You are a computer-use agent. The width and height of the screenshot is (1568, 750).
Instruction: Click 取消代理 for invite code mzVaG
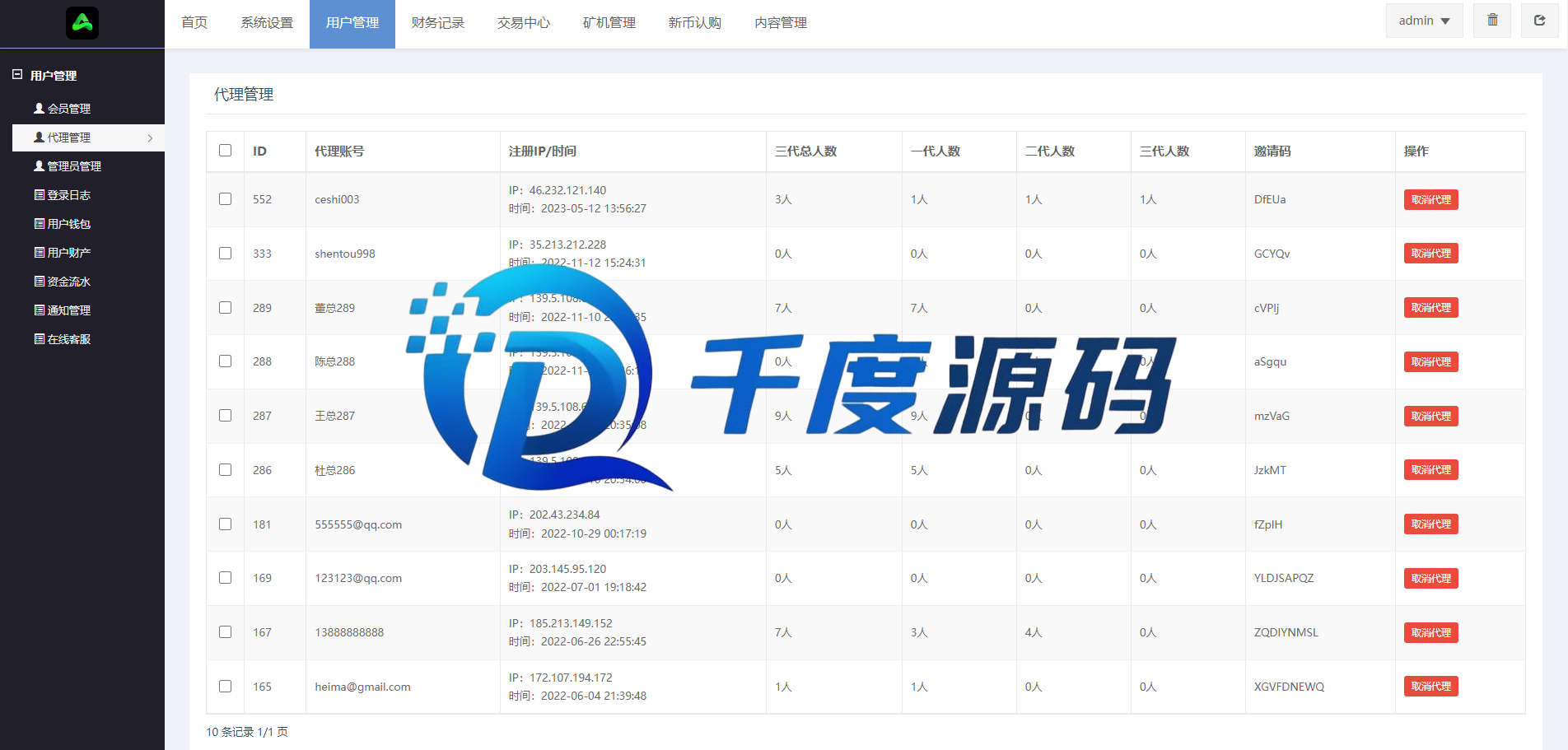[1431, 417]
